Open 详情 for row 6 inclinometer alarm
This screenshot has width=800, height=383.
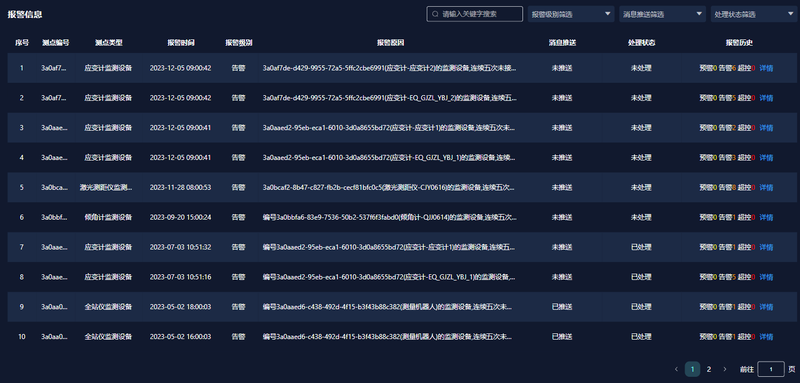point(766,217)
